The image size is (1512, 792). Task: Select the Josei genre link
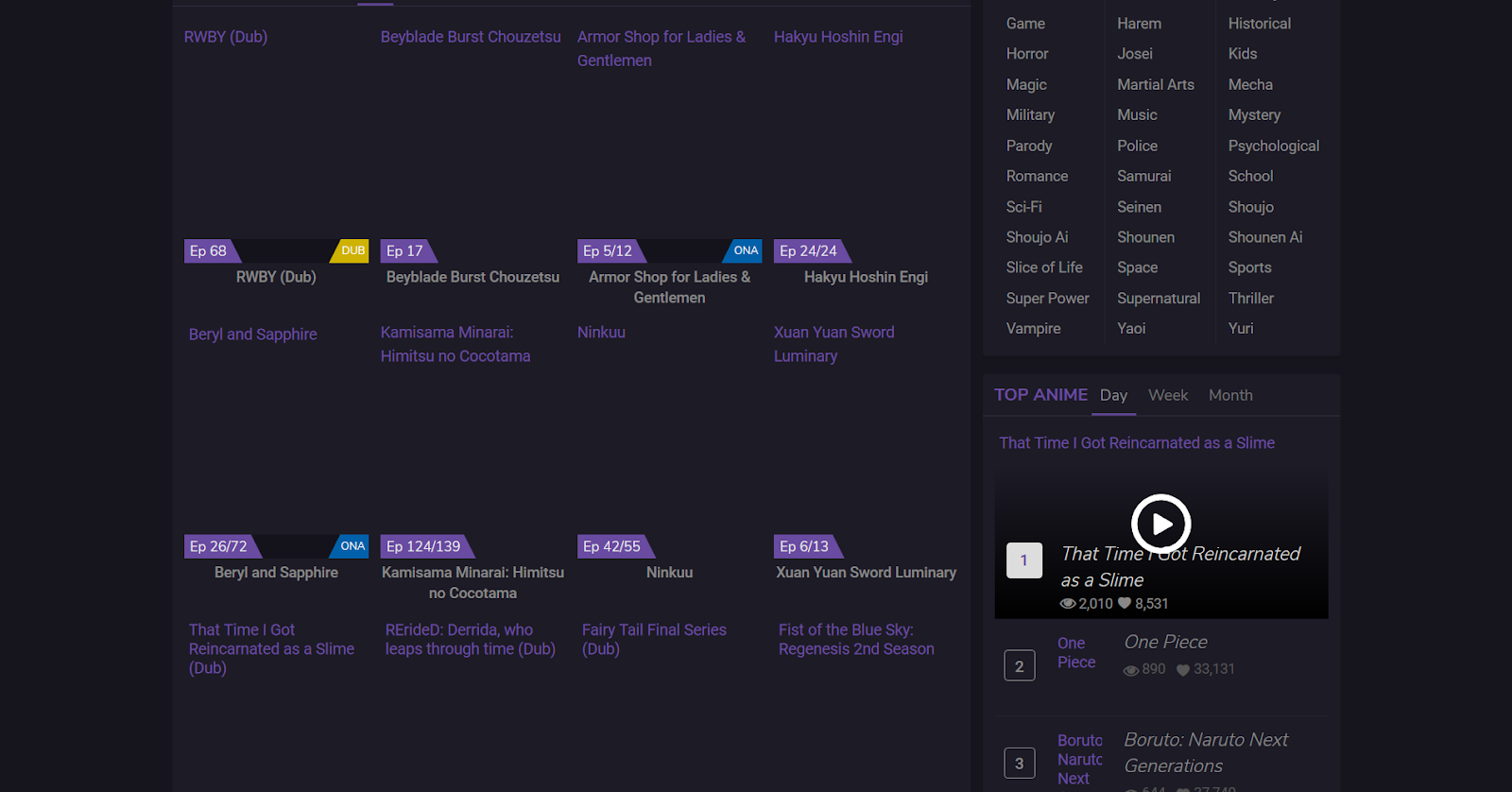click(1135, 54)
